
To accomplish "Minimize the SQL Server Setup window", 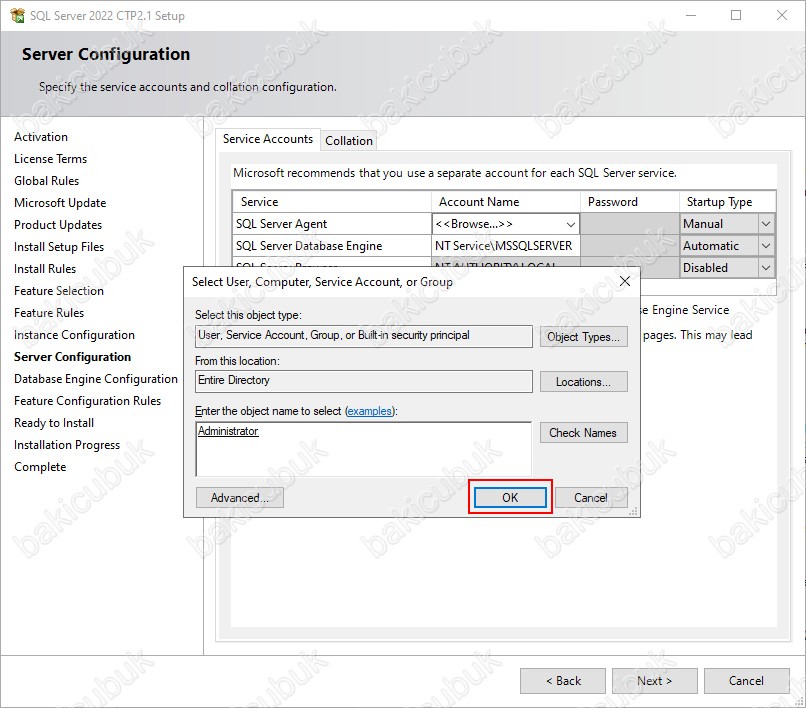I will tap(691, 15).
